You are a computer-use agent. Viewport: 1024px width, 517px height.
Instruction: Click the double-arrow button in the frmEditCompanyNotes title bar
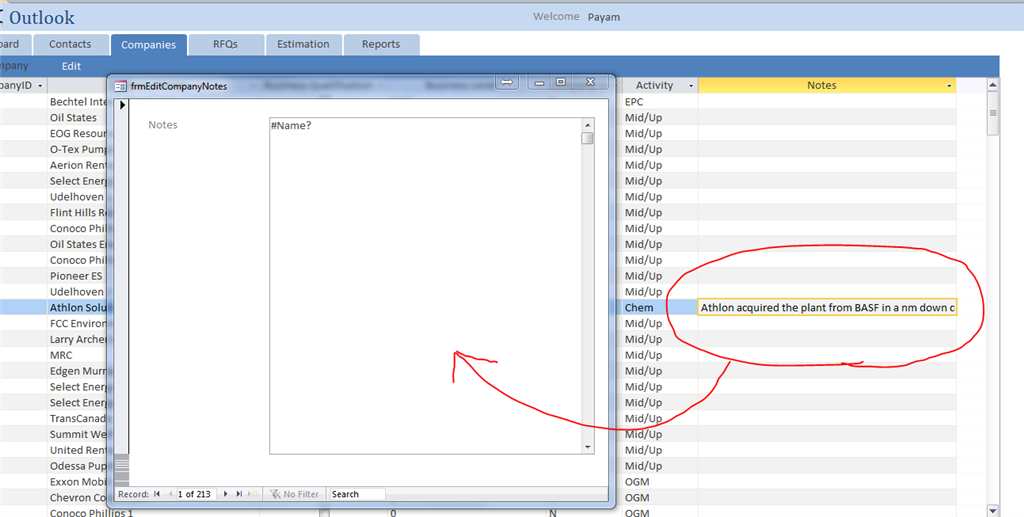(x=507, y=82)
